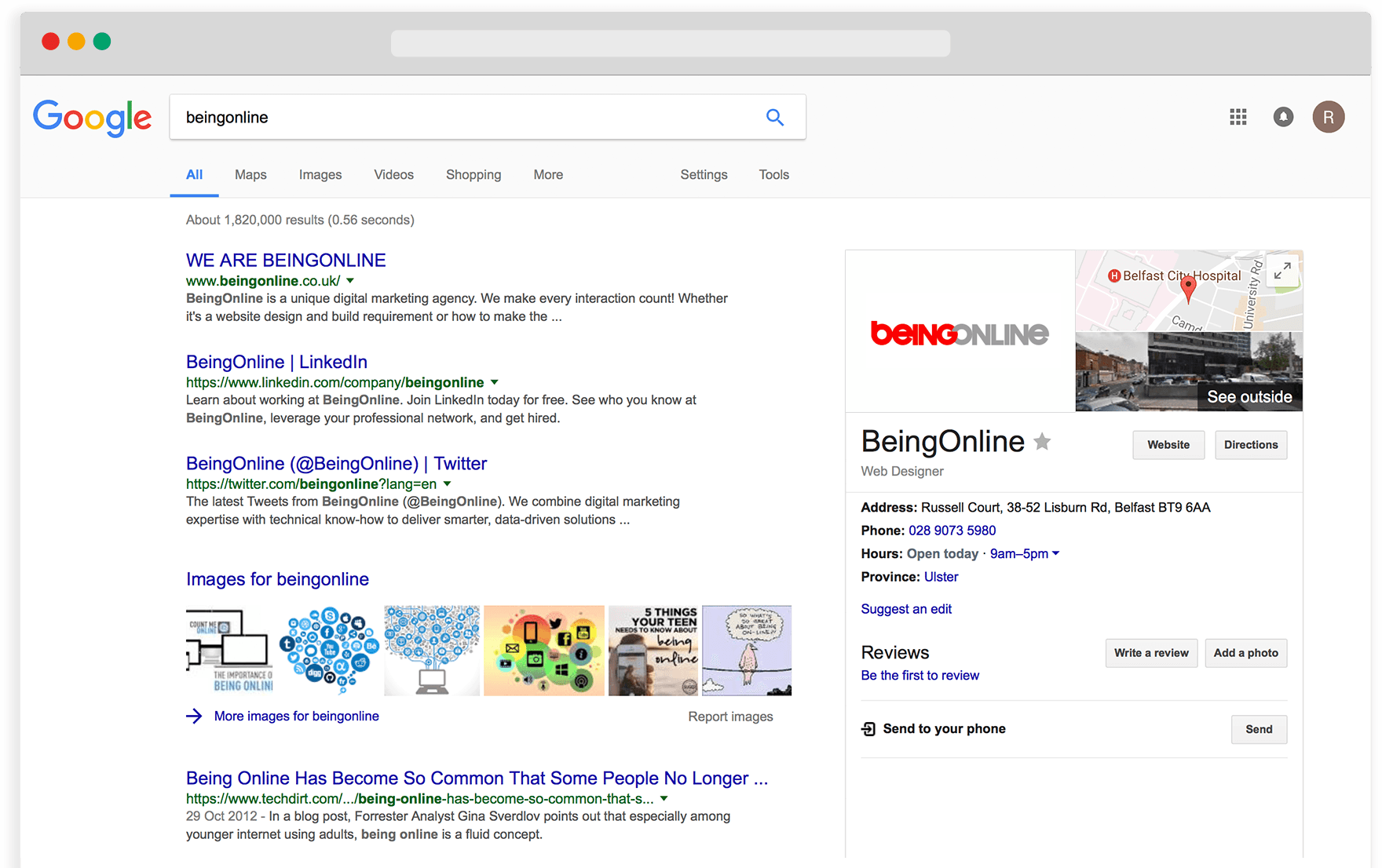Open dropdown arrow next to beingonline.co.uk result
Image resolution: width=1382 pixels, height=868 pixels.
point(350,280)
